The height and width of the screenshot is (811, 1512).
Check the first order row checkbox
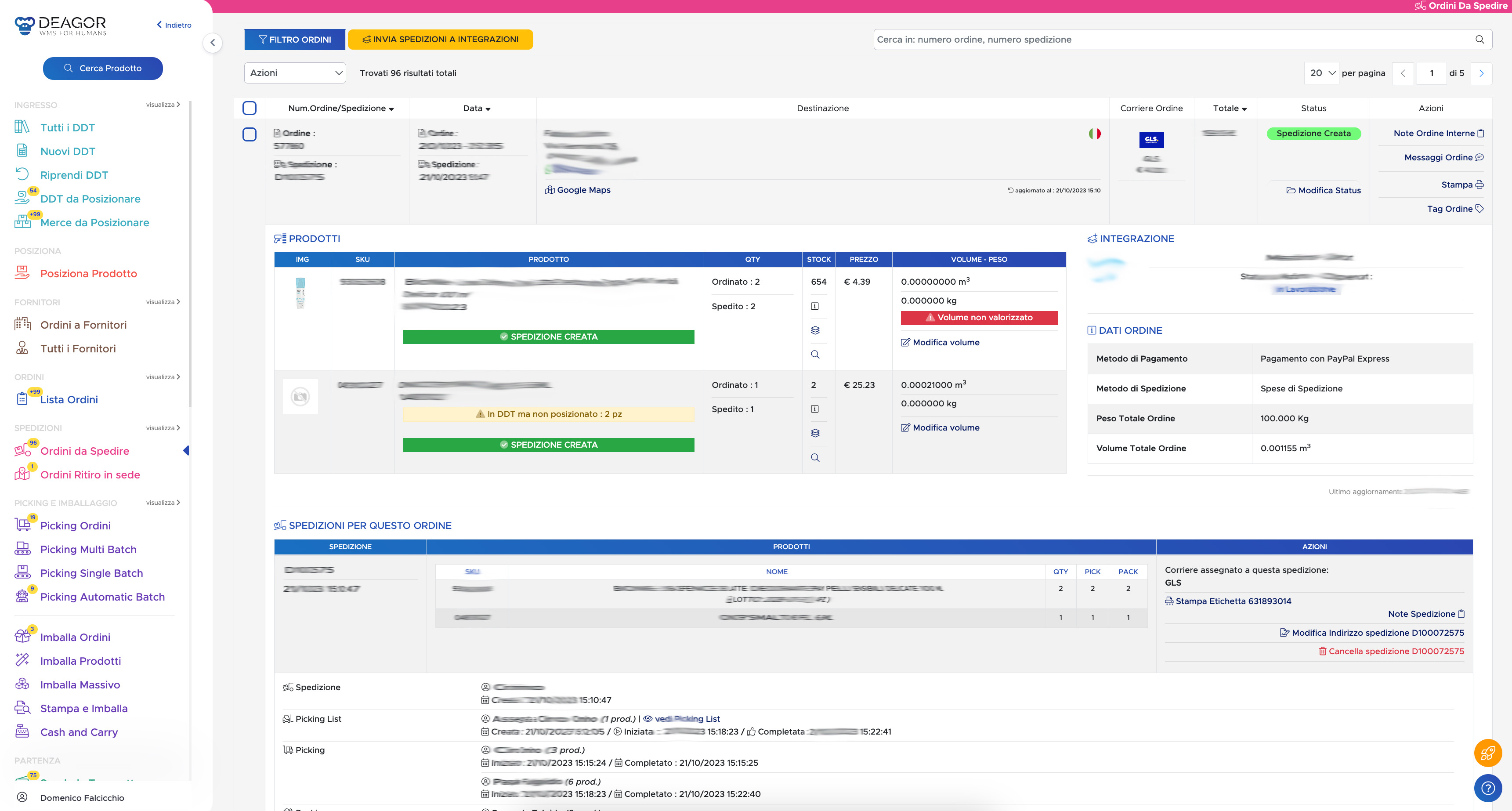(x=250, y=134)
